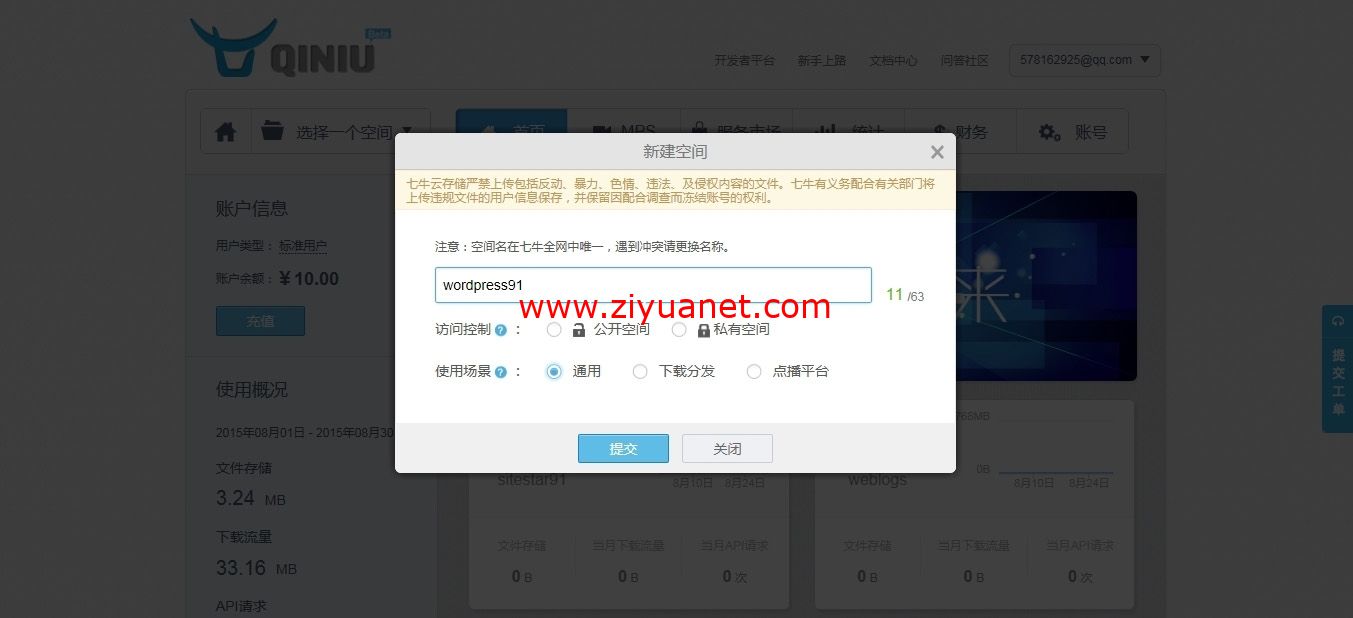Click the 提交工单 side tab
Screen dimensions: 1353x618
click(1338, 368)
